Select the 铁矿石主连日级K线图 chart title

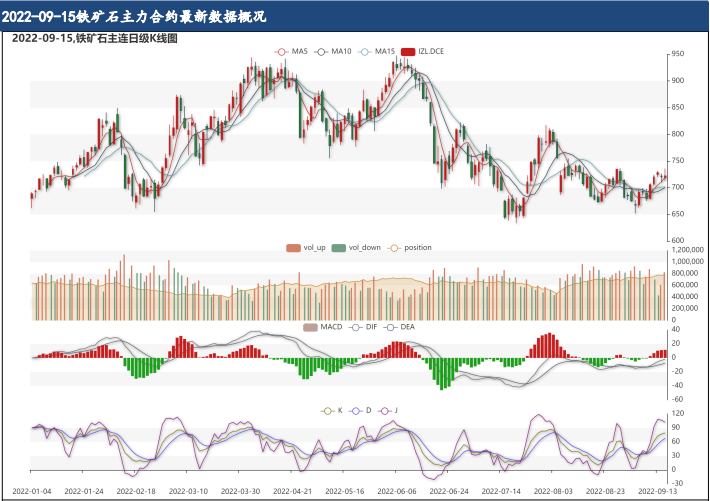(x=93, y=39)
